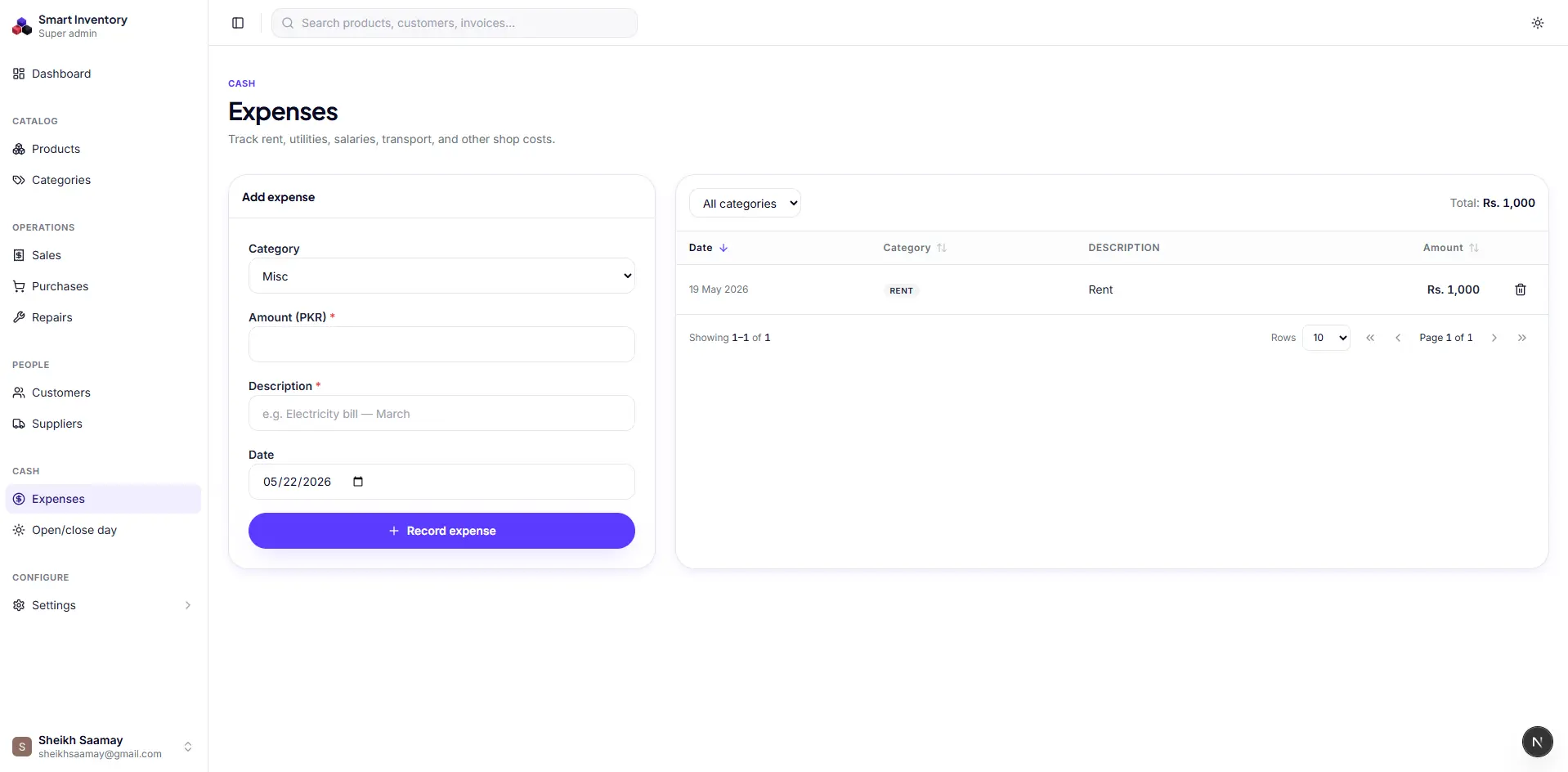
Task: Click the Description input field
Action: click(x=441, y=413)
